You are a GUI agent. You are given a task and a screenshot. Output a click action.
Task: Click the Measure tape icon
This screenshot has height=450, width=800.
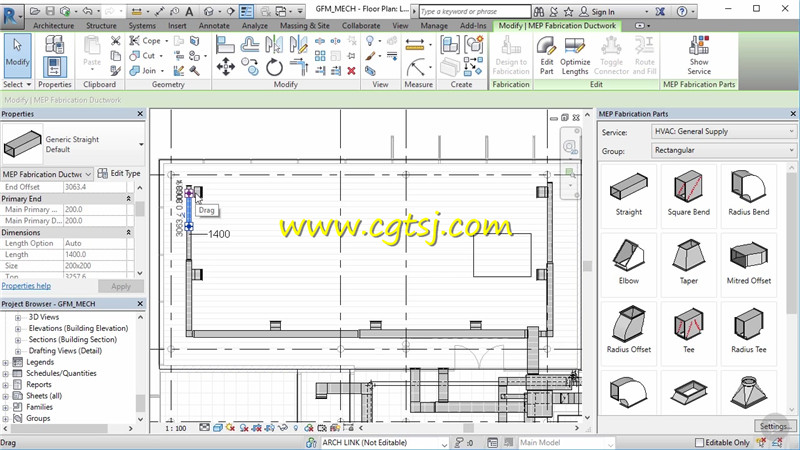[x=415, y=44]
